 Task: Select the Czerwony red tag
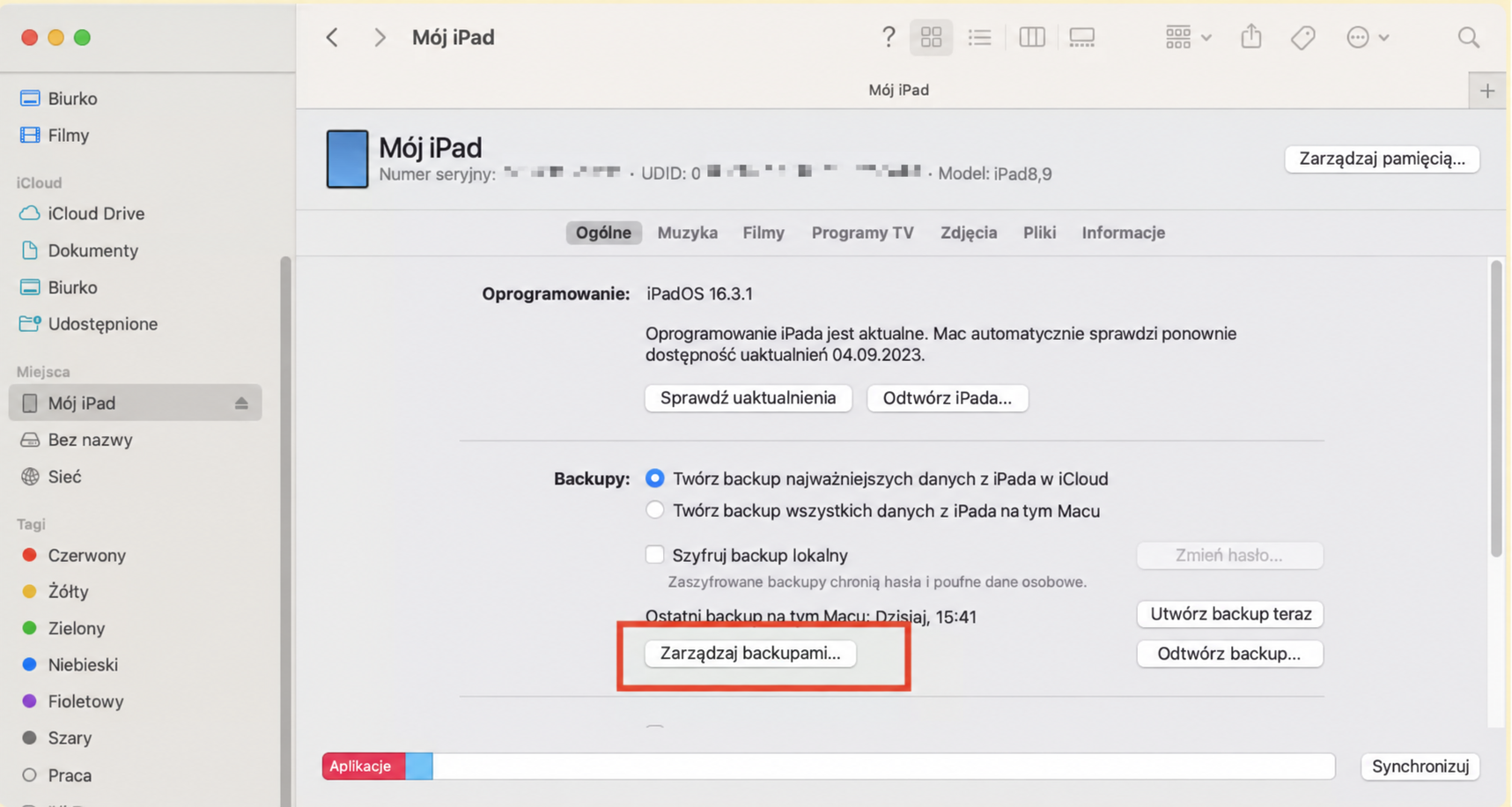73,555
